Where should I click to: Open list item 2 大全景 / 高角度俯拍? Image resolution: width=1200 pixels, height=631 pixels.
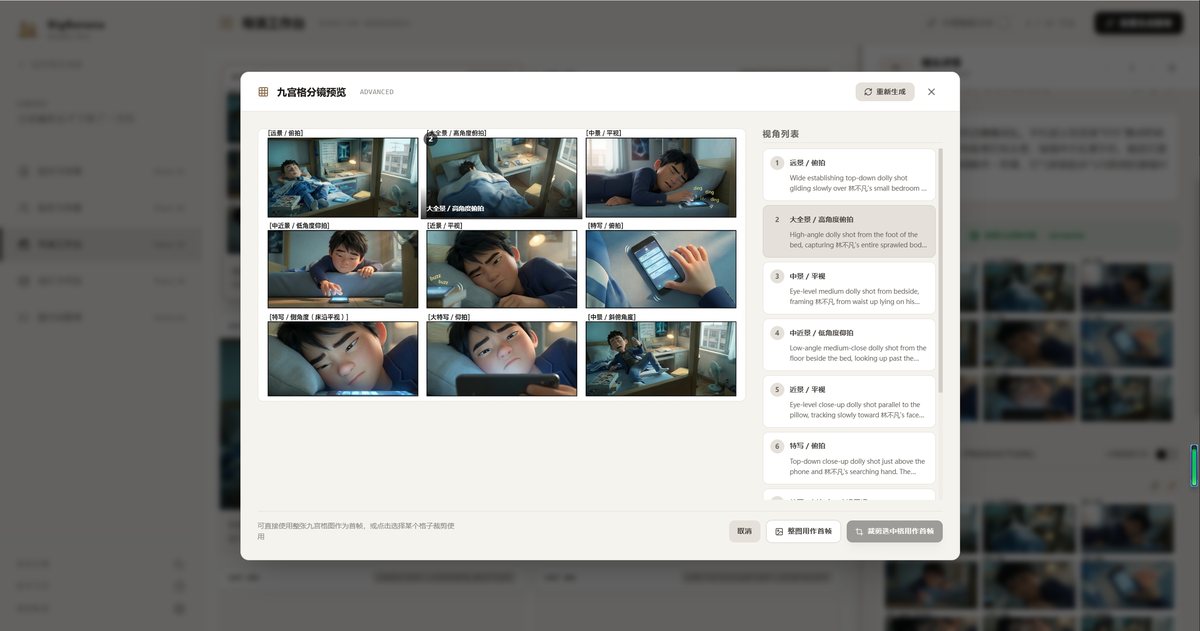tap(849, 232)
